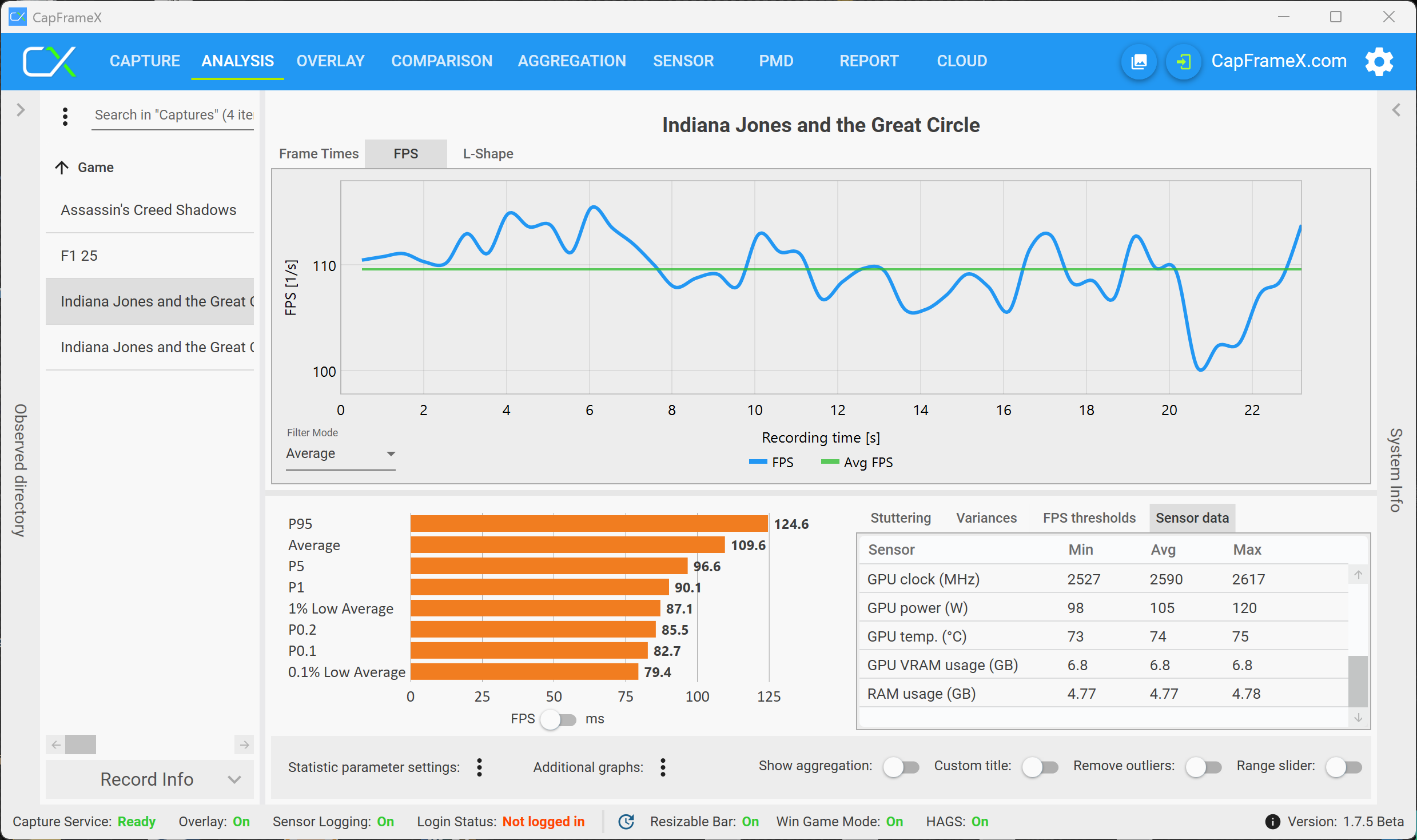Open Statistic parameter settings three-dot menu
1417x840 pixels.
coord(479,767)
